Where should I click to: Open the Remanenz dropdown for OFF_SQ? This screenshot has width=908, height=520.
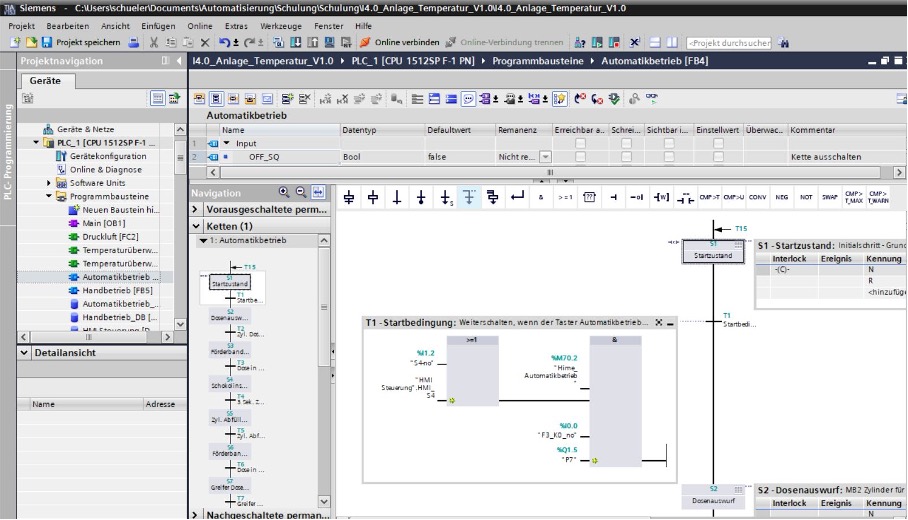tap(545, 157)
